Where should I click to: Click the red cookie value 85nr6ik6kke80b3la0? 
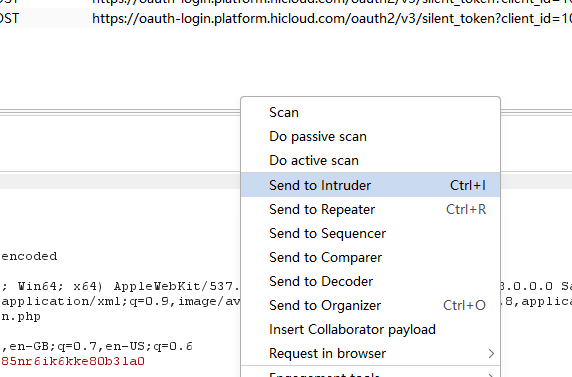coord(73,361)
